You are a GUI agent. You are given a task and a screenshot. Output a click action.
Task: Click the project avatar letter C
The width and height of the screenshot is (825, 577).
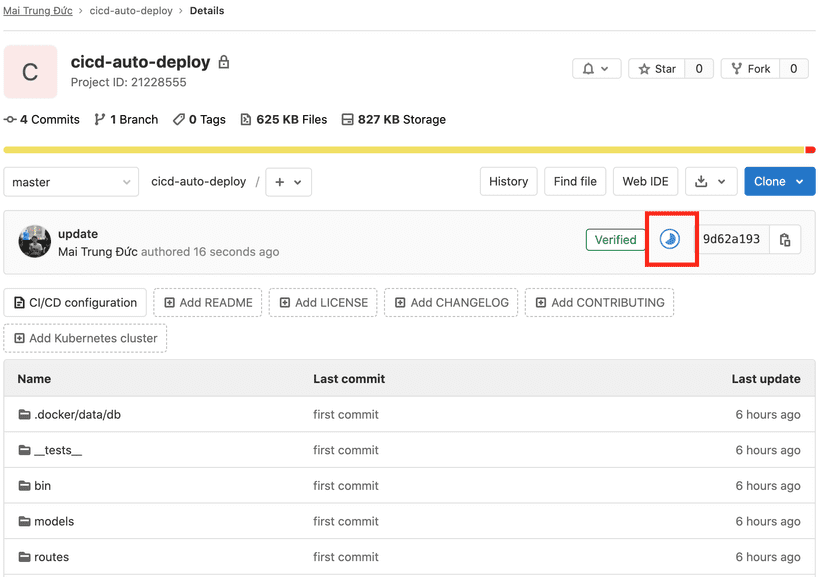click(x=30, y=72)
